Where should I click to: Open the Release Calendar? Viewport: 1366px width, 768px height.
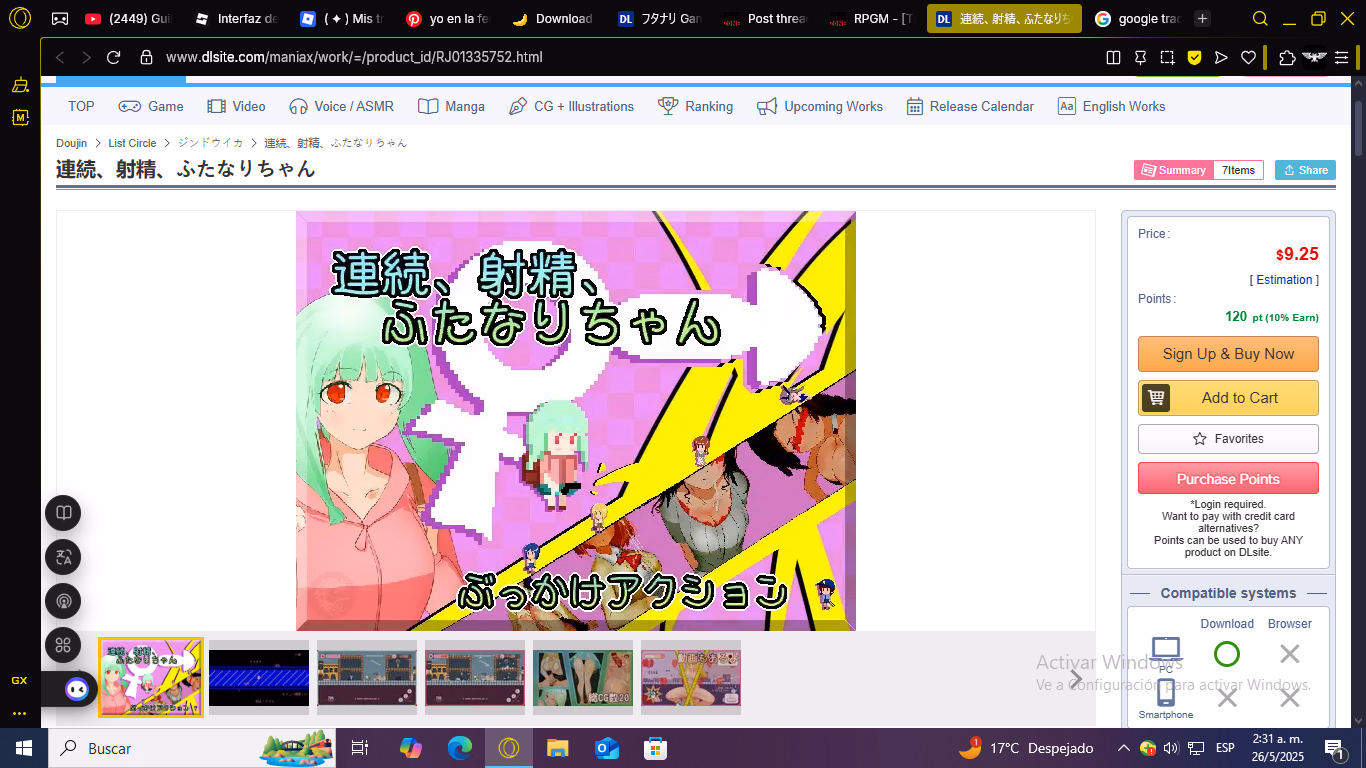pyautogui.click(x=970, y=106)
